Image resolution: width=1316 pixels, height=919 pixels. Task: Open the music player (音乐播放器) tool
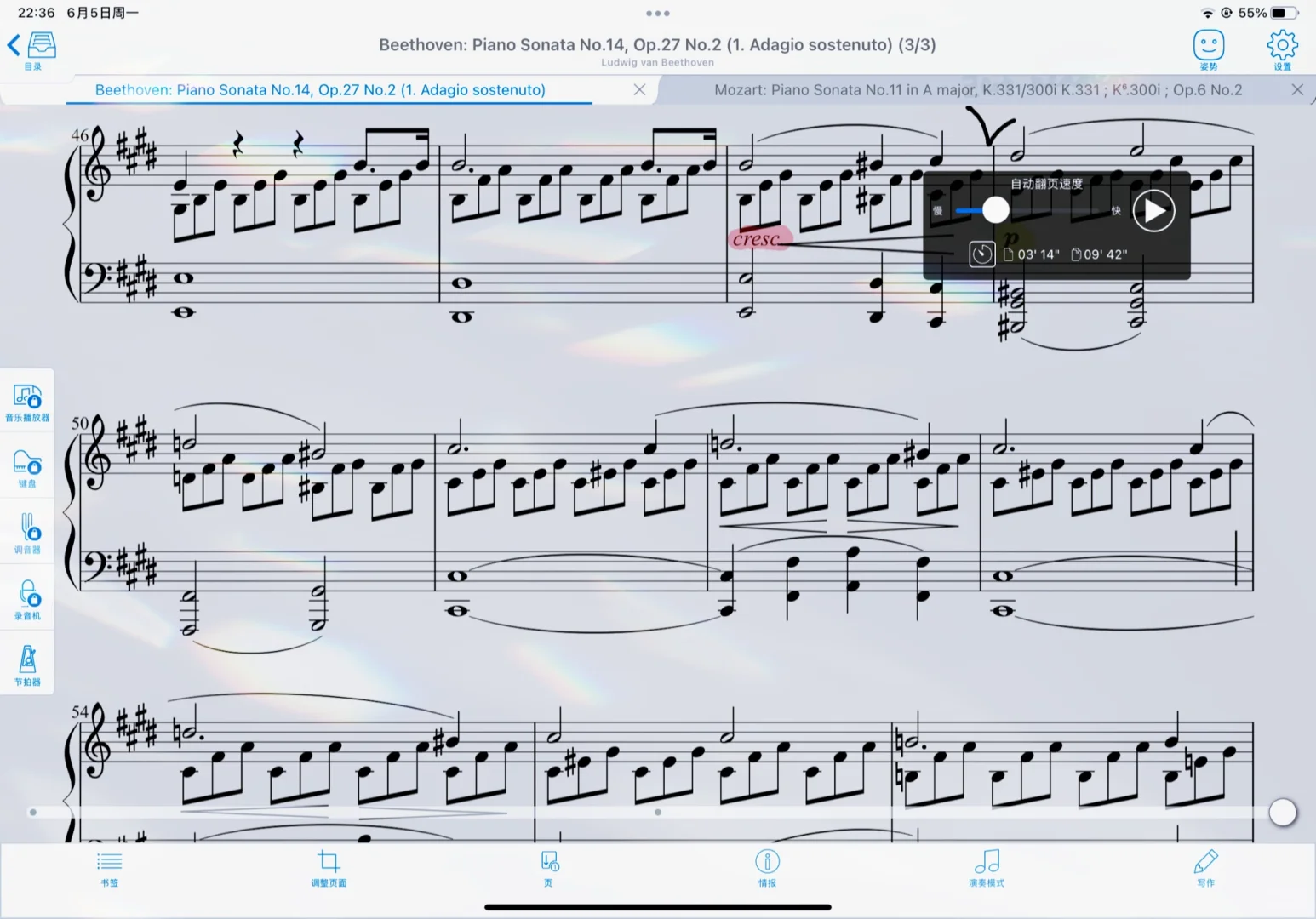click(x=27, y=402)
